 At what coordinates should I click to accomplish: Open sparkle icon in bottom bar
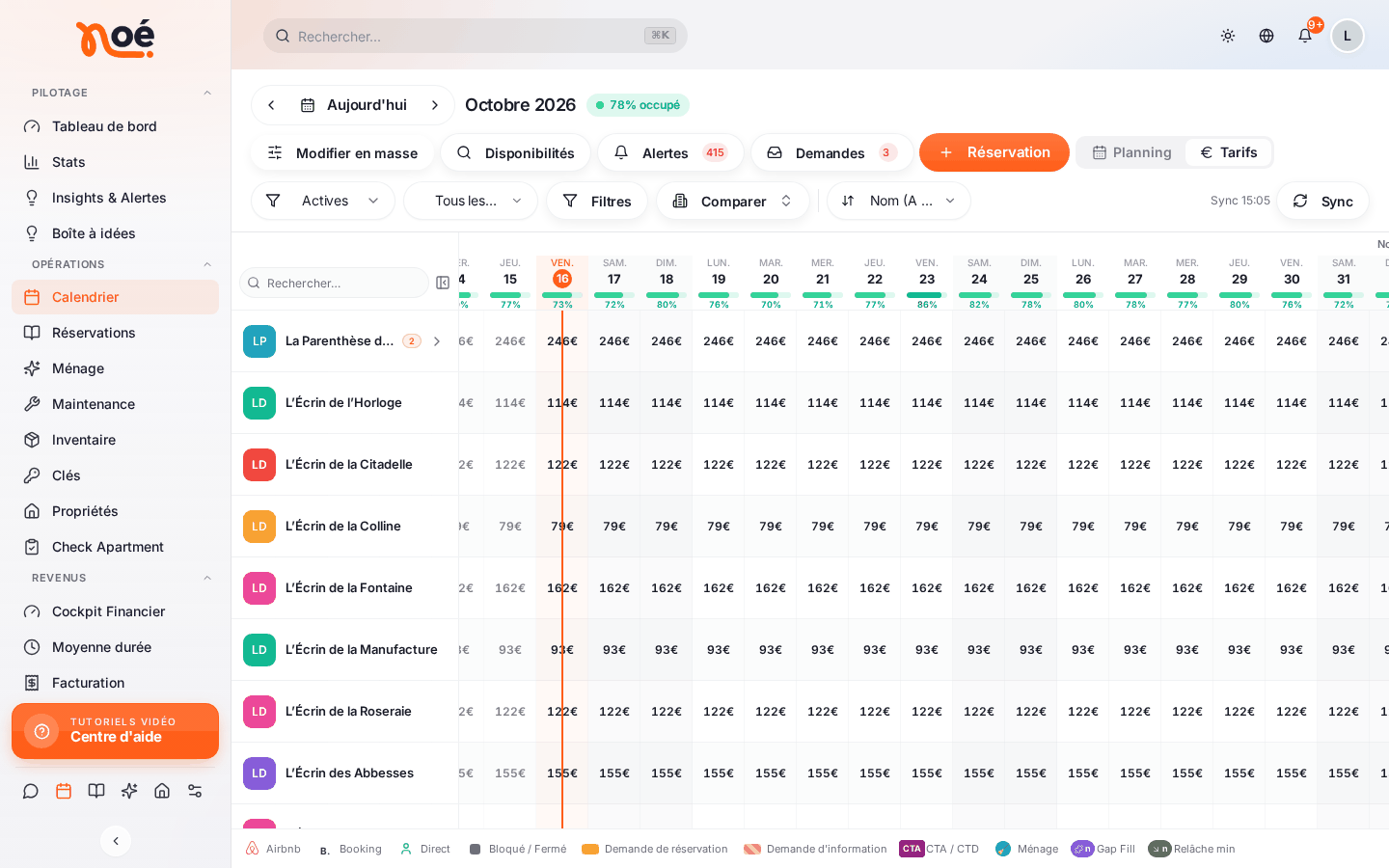(x=129, y=791)
